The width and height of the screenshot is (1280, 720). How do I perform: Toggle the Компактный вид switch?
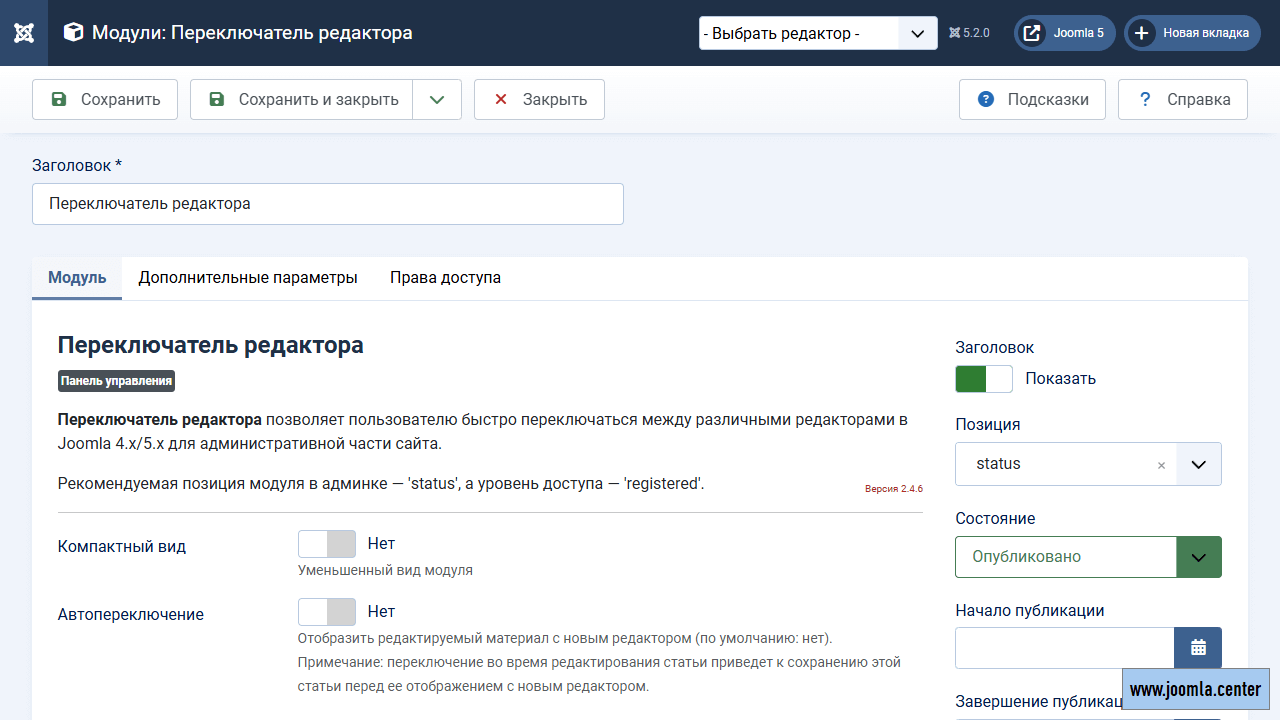(327, 544)
